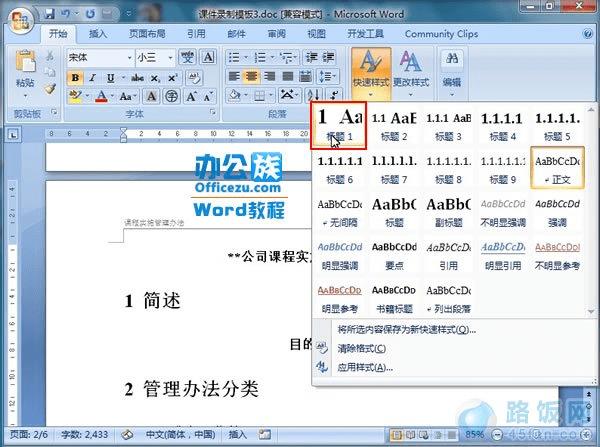Justify paragraph text
600x447 pixels.
(287, 76)
